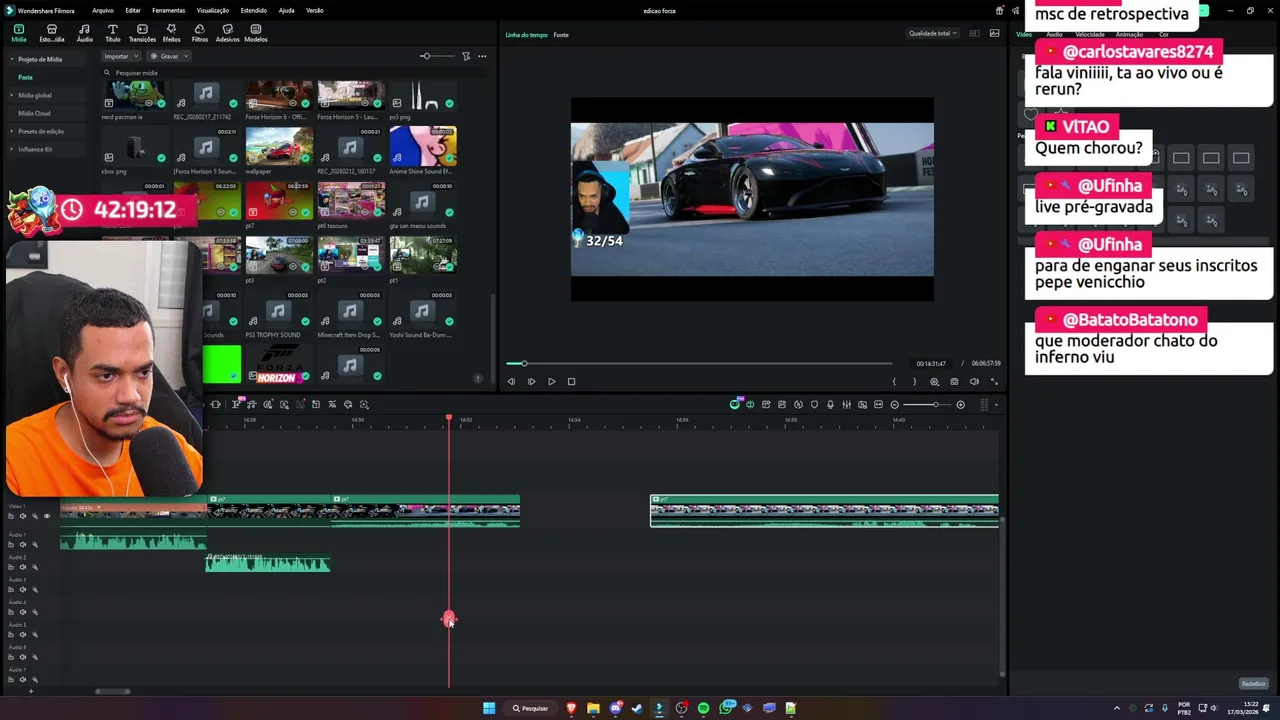Click the fullscreen preview icon
The image size is (1280, 720).
pyautogui.click(x=994, y=381)
